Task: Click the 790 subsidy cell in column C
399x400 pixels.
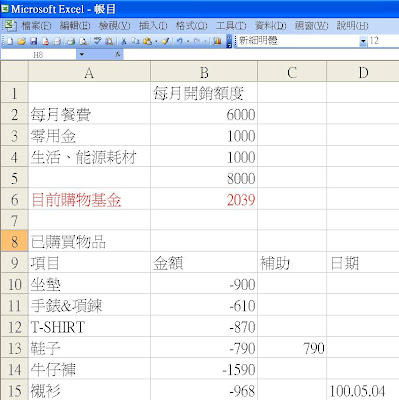Action: click(x=292, y=348)
